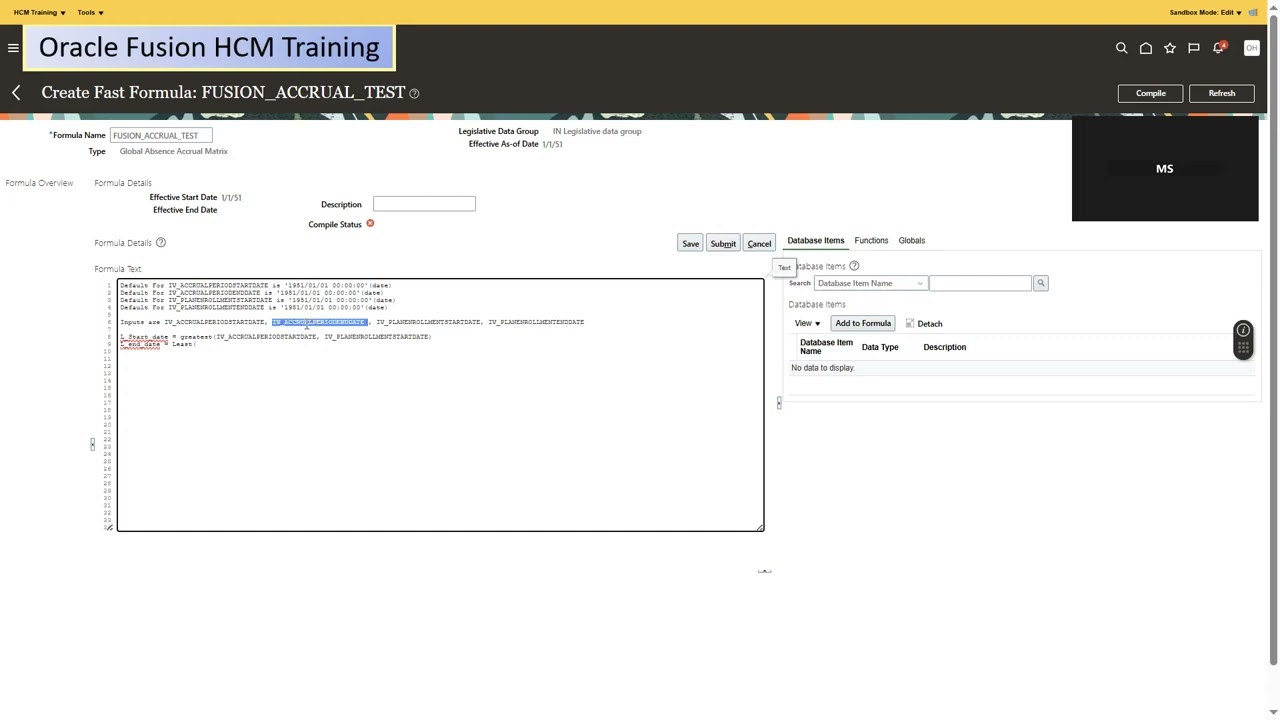Click the left collapse handle of formula text
The image size is (1280, 720).
coord(92,443)
